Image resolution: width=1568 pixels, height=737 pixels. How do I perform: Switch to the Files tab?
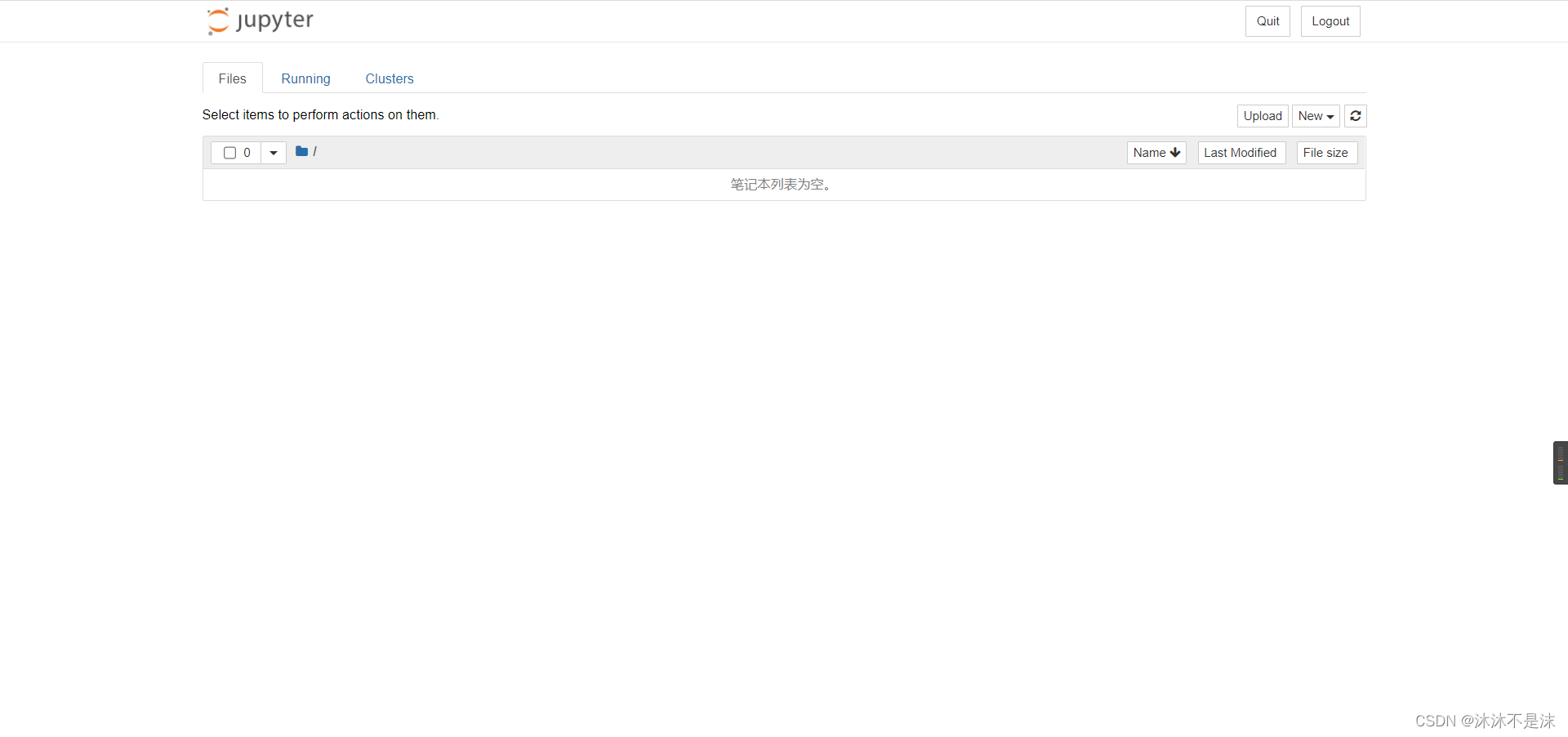point(233,78)
